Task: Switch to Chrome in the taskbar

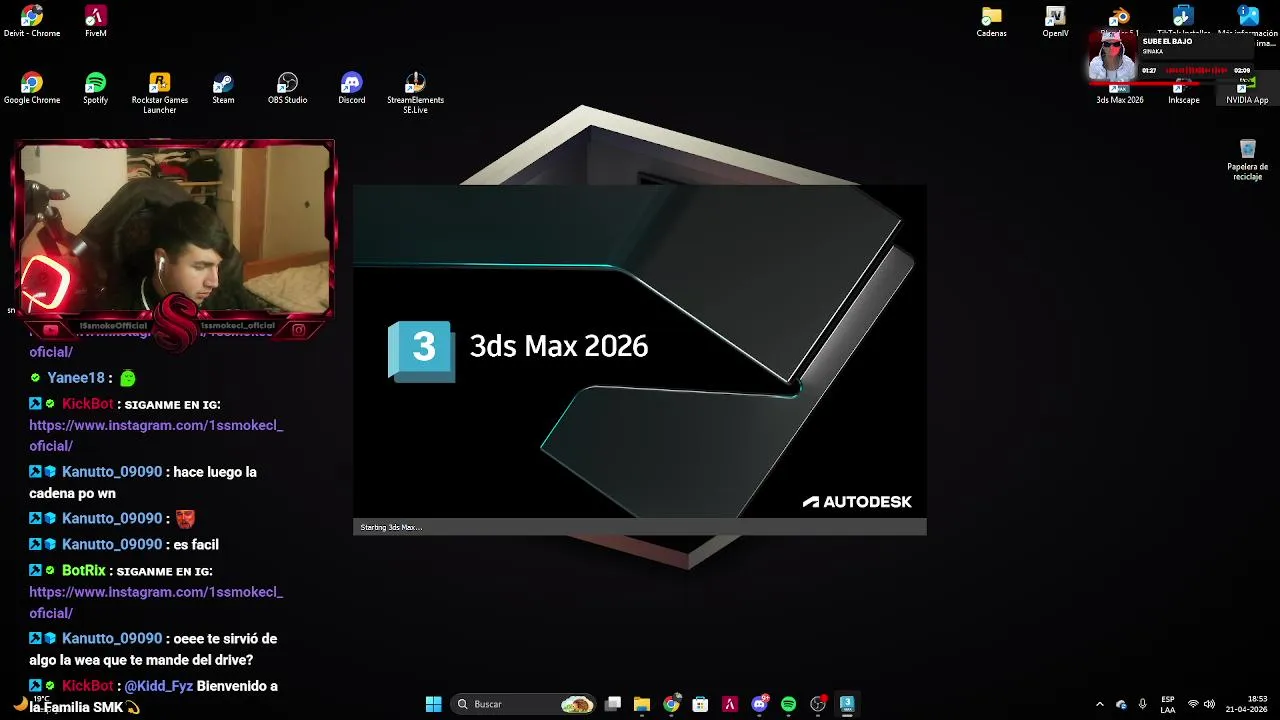Action: point(671,704)
